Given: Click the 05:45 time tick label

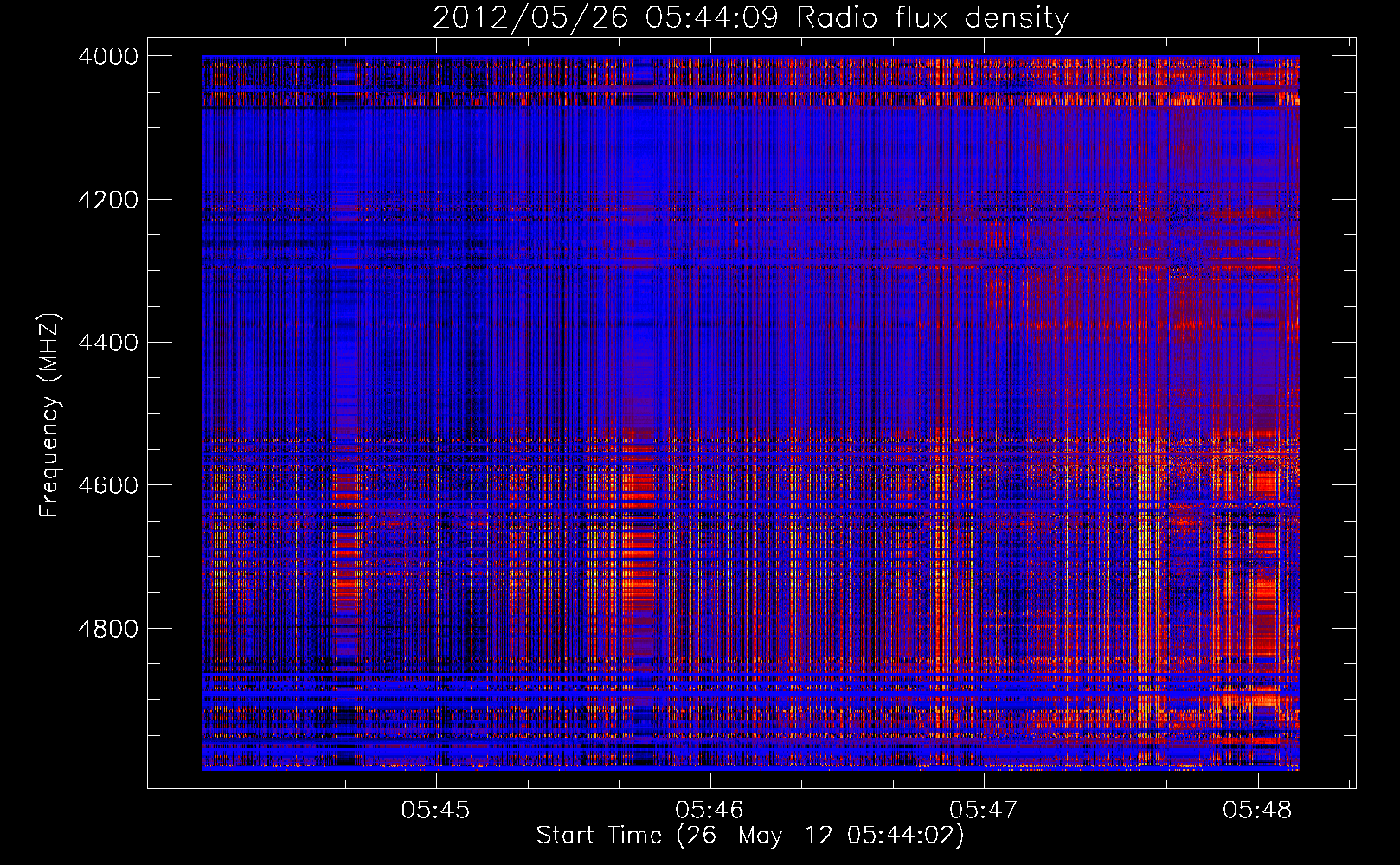Looking at the screenshot, I should point(435,810).
